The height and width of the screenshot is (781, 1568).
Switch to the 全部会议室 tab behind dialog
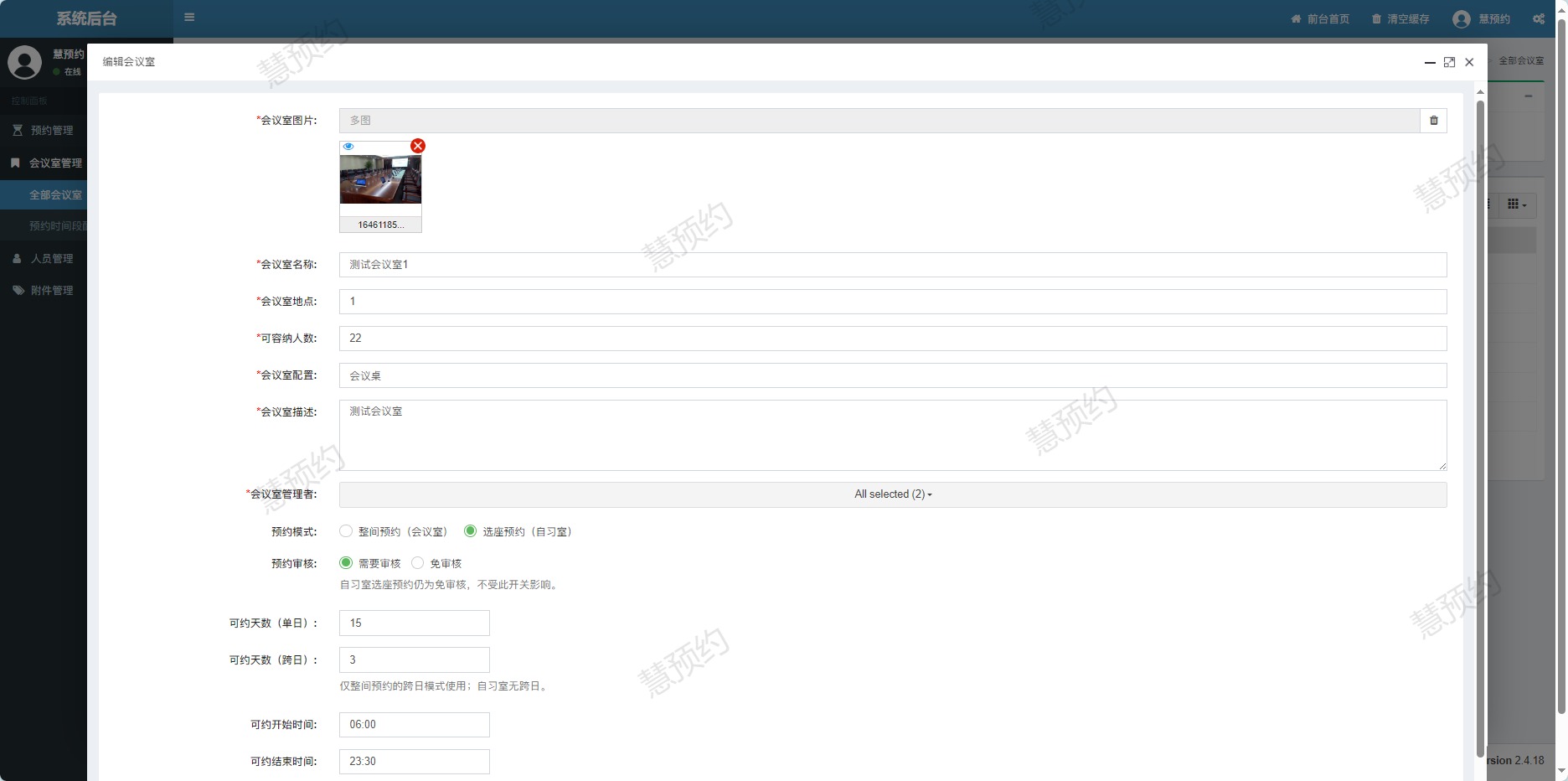pos(1520,61)
